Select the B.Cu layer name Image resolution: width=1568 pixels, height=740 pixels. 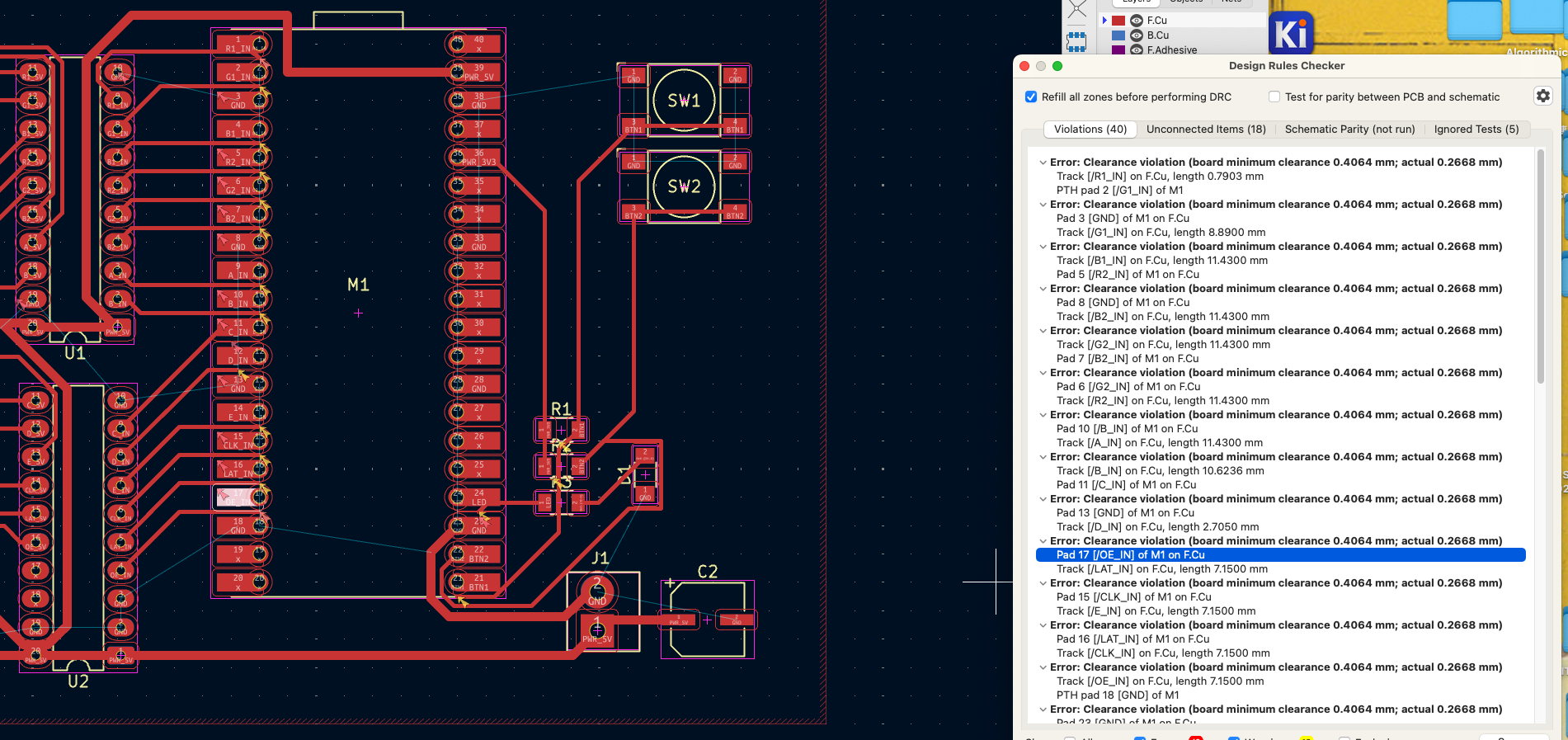[1157, 35]
